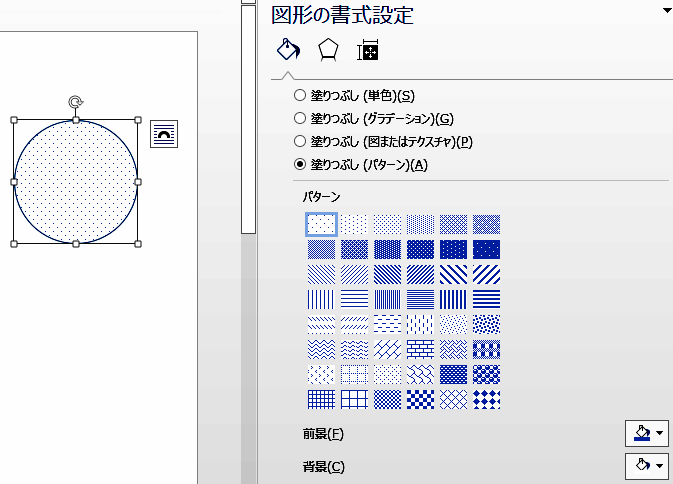673x484 pixels.
Task: Select the small grid pattern swatch
Action: 321,399
